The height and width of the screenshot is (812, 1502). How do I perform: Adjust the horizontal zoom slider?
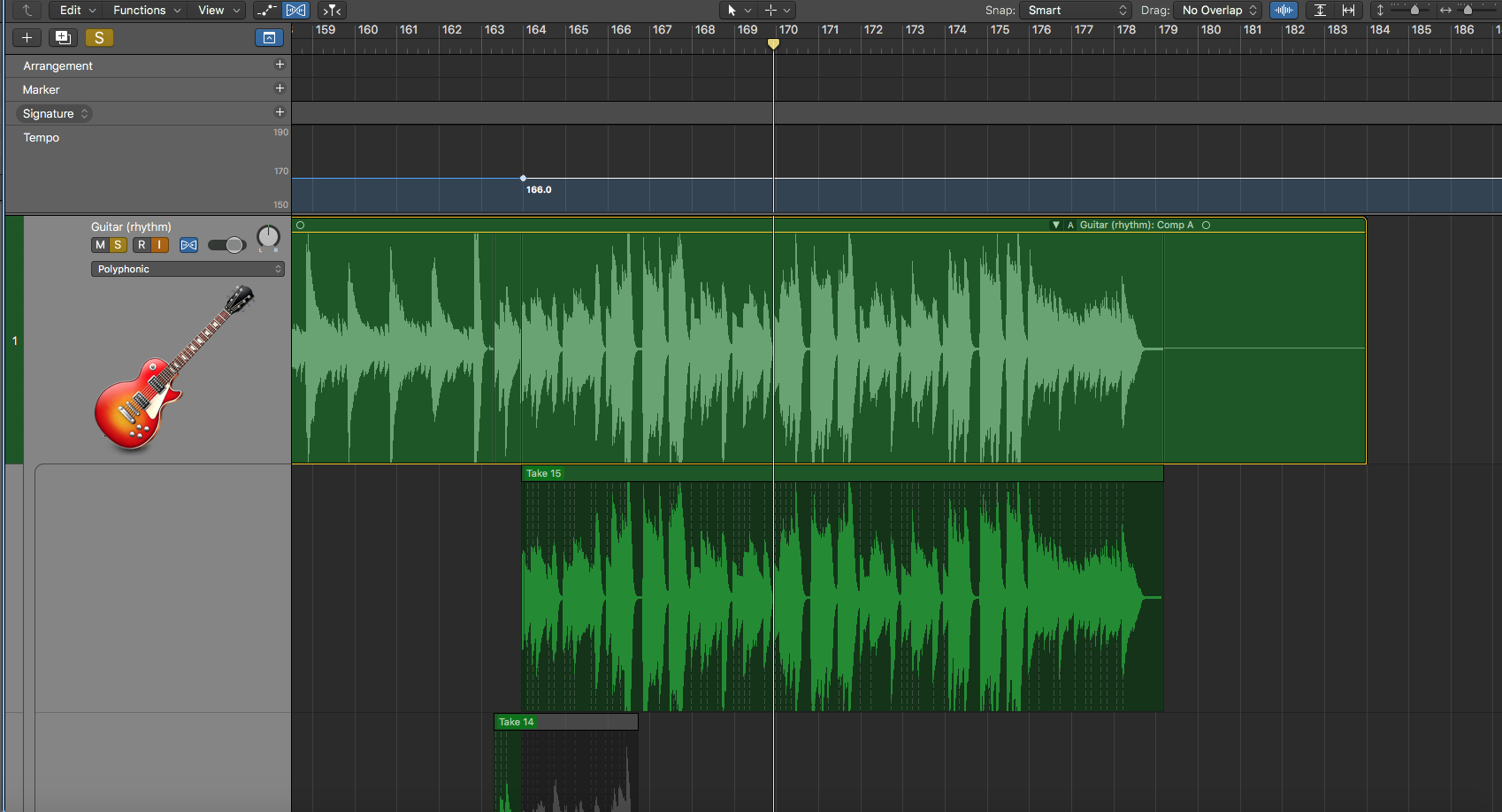[x=1468, y=11]
